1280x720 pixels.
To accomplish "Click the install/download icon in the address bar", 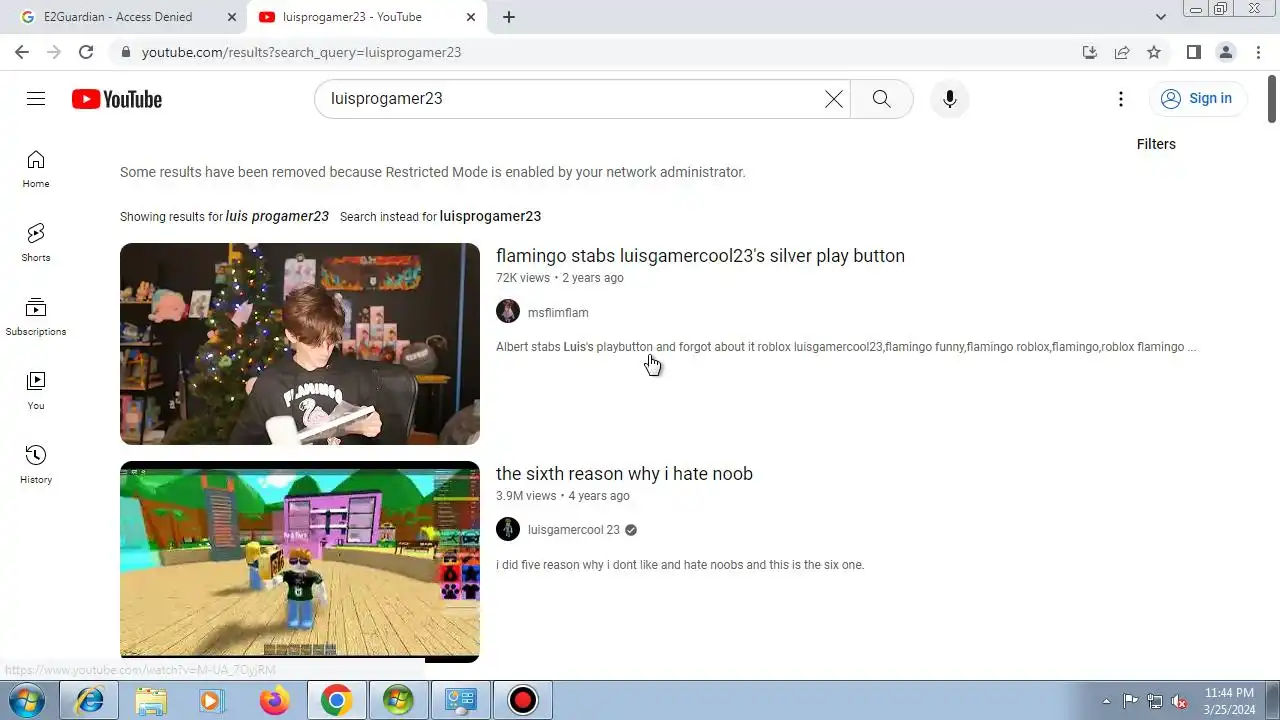I will (1090, 52).
